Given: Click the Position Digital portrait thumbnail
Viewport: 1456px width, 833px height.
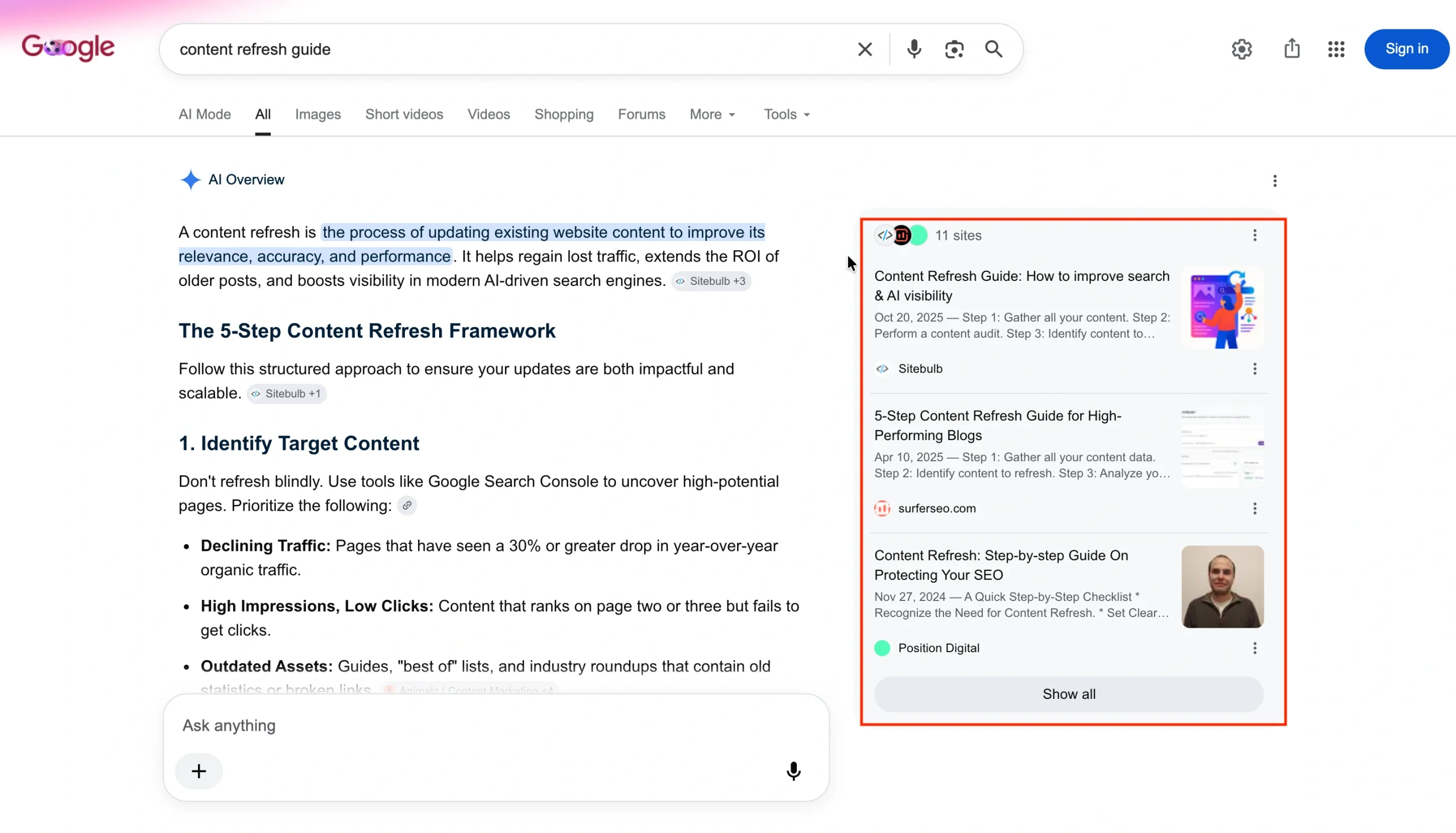Looking at the screenshot, I should (1222, 586).
